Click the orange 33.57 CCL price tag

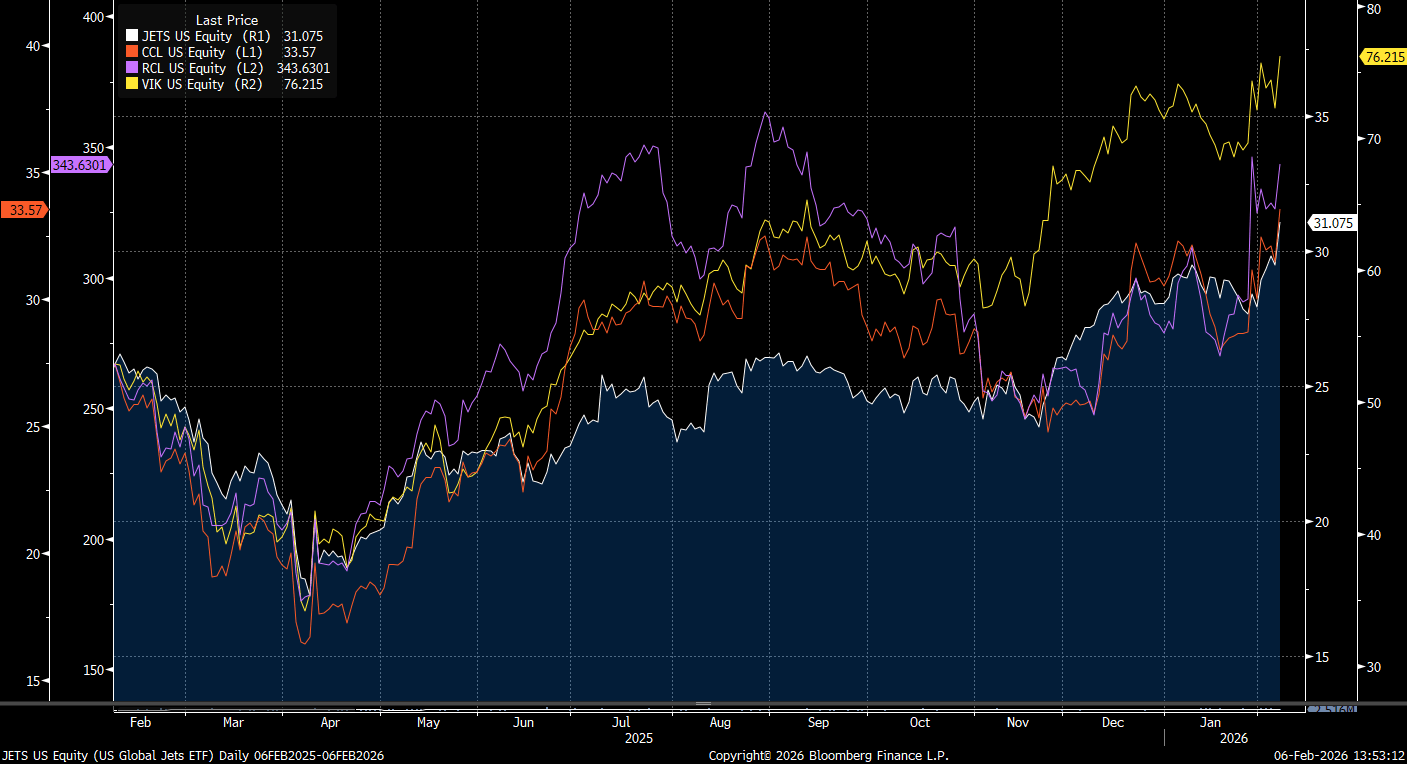(x=24, y=210)
